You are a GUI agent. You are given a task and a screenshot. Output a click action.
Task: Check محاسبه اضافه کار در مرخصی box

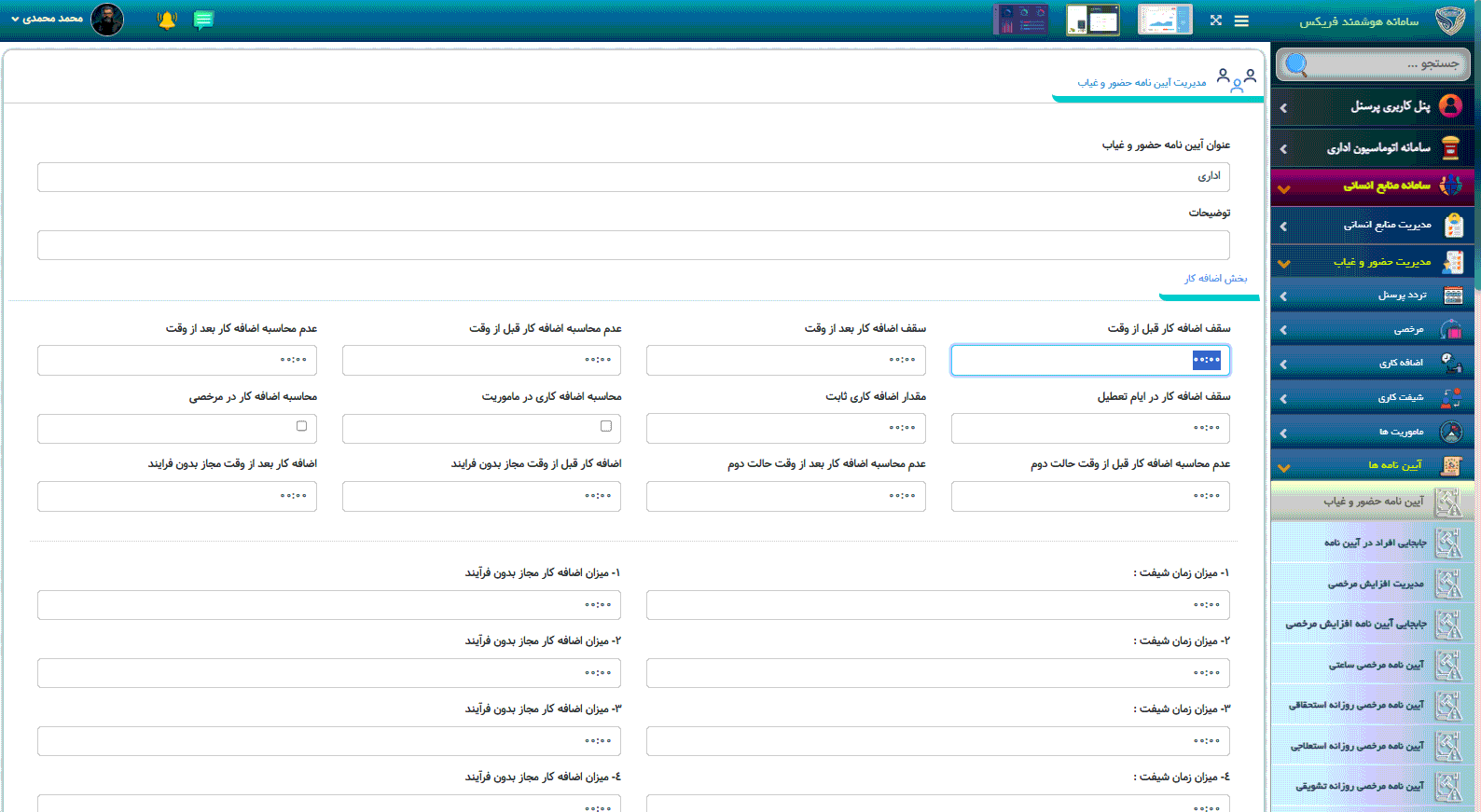[301, 426]
